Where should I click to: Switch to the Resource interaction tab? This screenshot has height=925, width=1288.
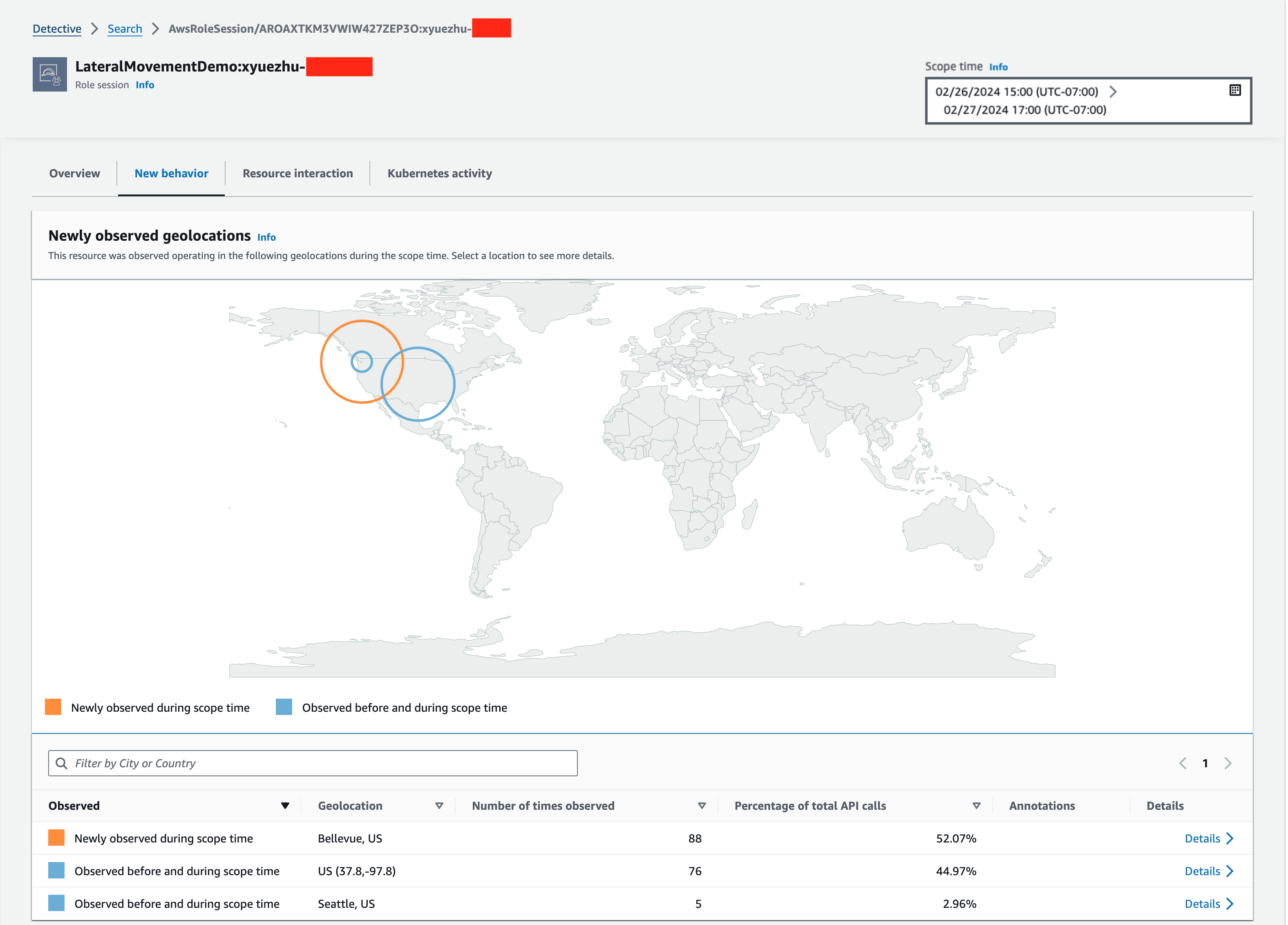point(297,173)
